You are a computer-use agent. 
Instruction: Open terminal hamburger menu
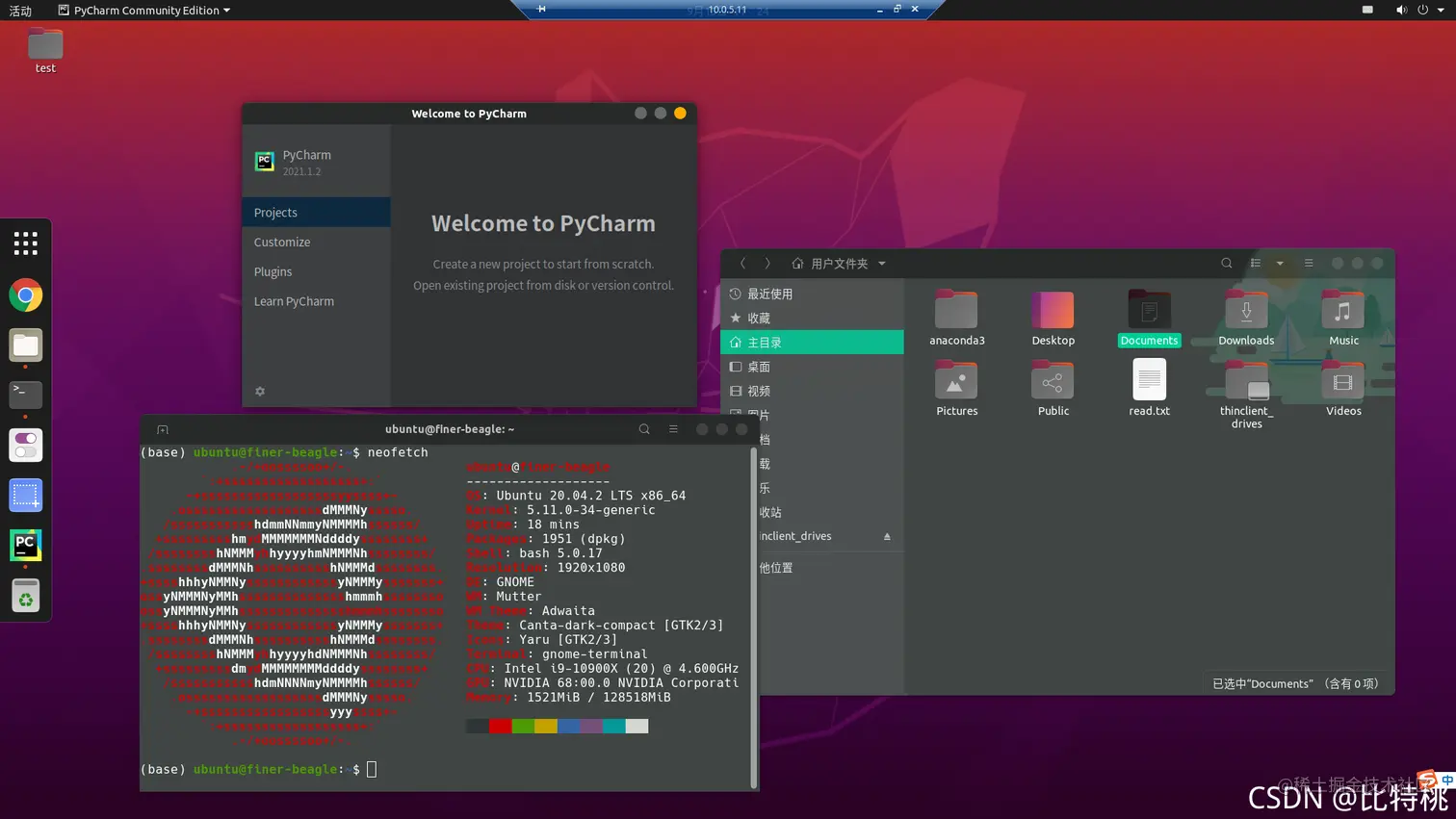click(x=673, y=429)
